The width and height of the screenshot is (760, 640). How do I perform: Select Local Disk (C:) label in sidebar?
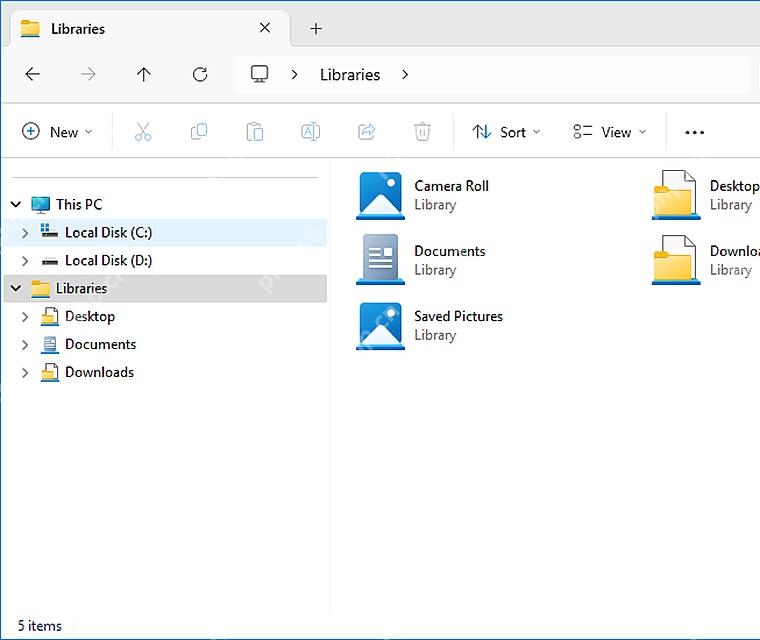click(109, 233)
